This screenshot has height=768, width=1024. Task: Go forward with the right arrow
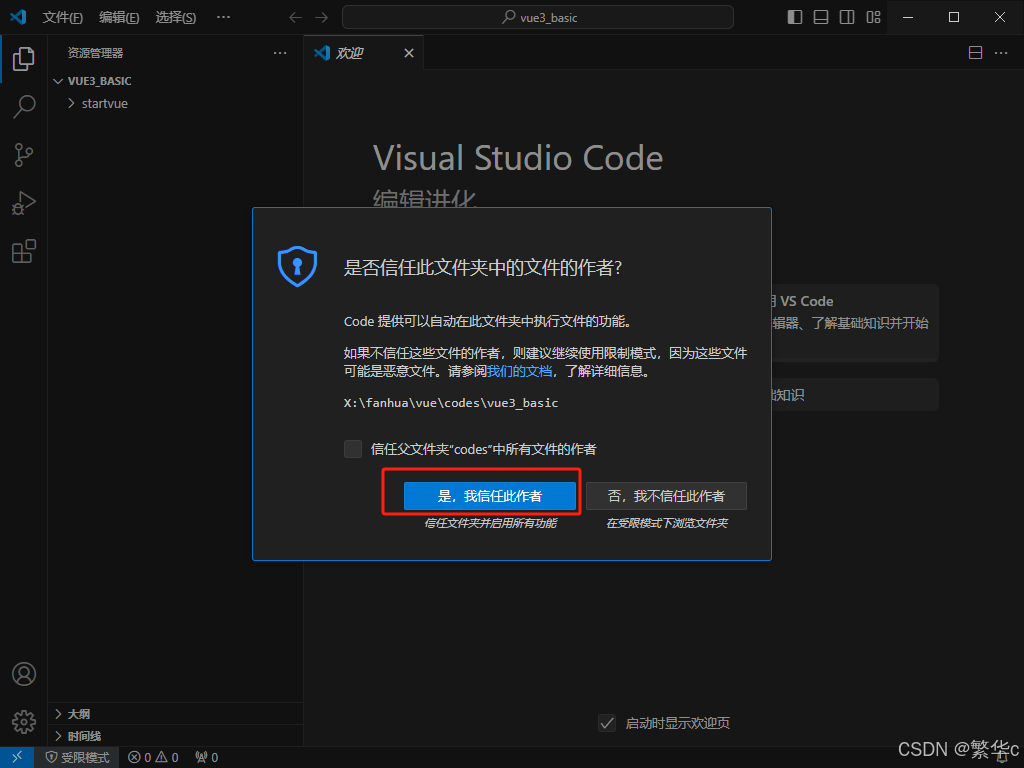point(321,18)
